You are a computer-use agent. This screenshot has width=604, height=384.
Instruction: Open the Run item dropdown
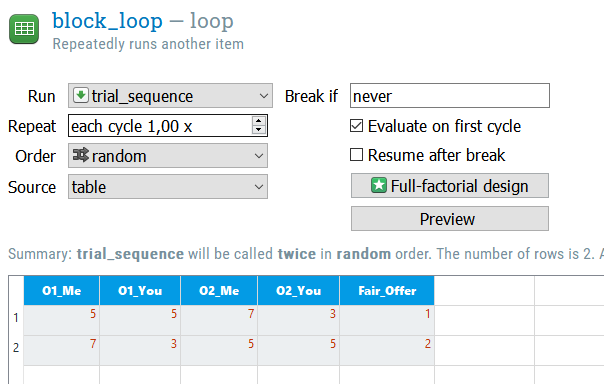170,96
